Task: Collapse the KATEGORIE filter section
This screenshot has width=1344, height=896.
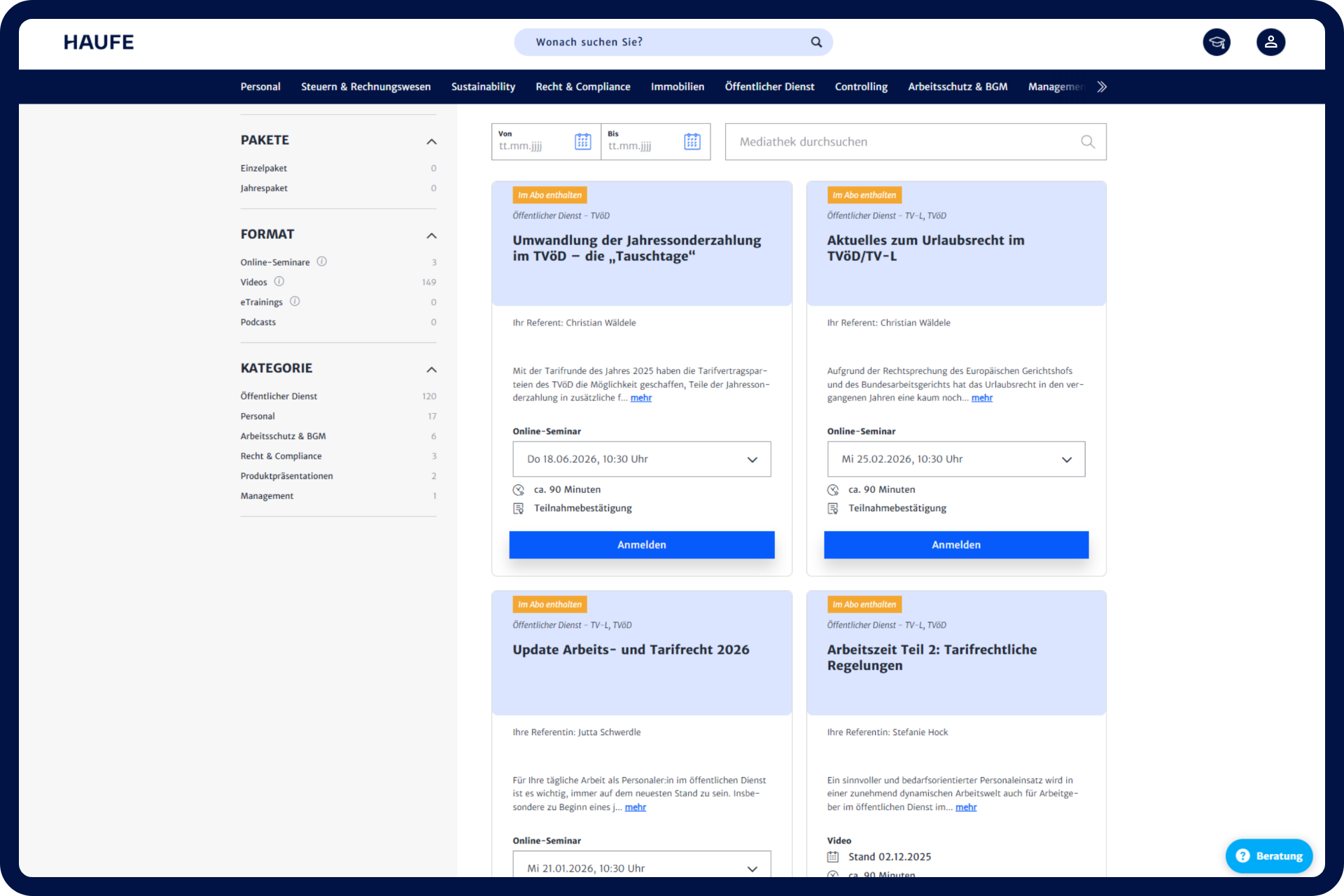Action: coord(431,370)
